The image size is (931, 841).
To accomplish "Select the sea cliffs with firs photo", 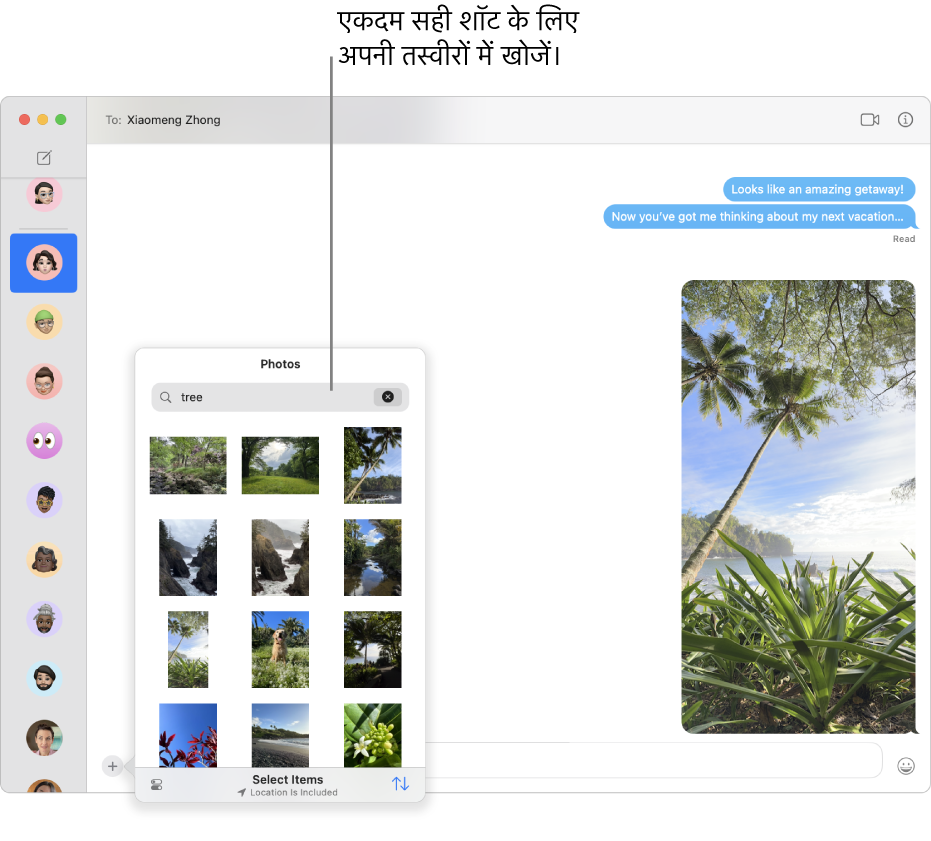I will click(x=188, y=557).
